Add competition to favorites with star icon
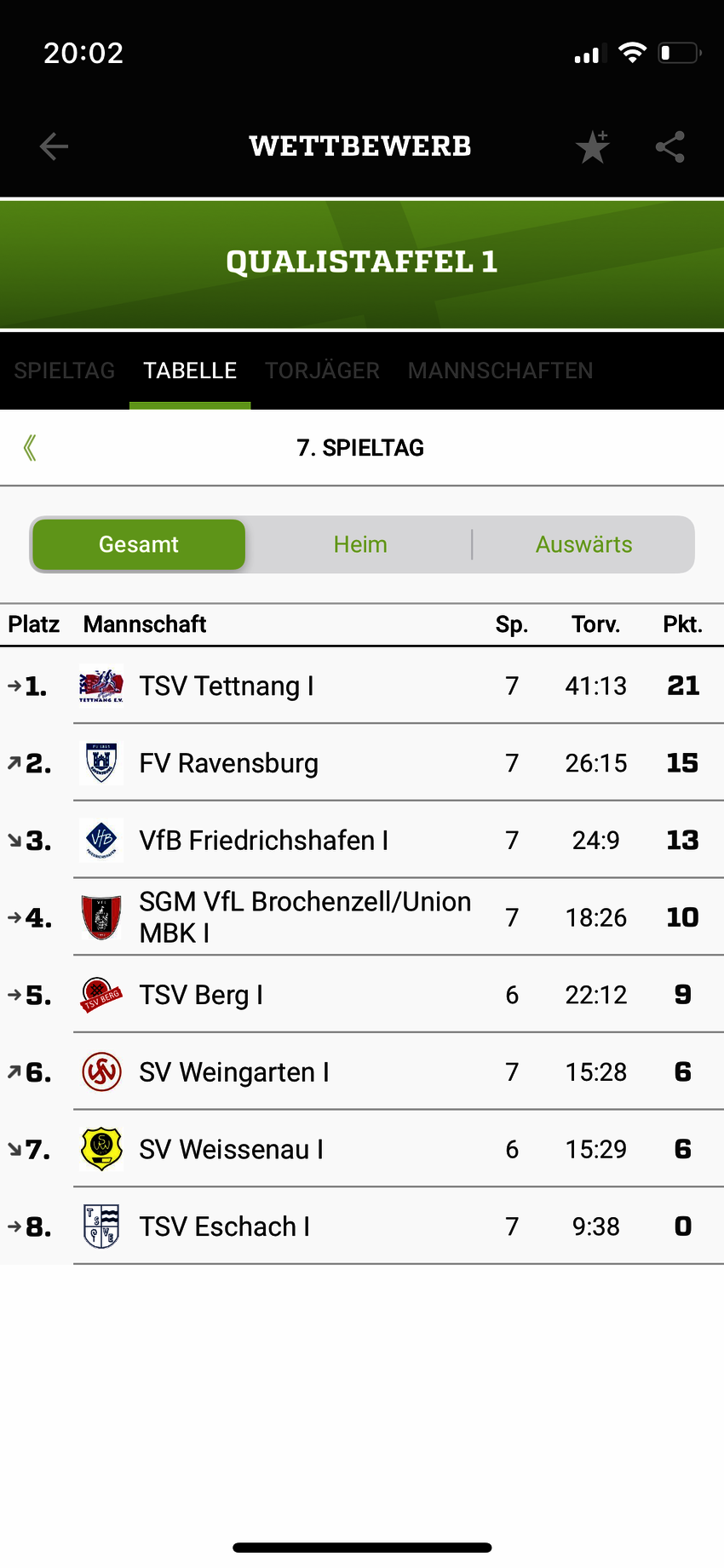 (x=593, y=147)
